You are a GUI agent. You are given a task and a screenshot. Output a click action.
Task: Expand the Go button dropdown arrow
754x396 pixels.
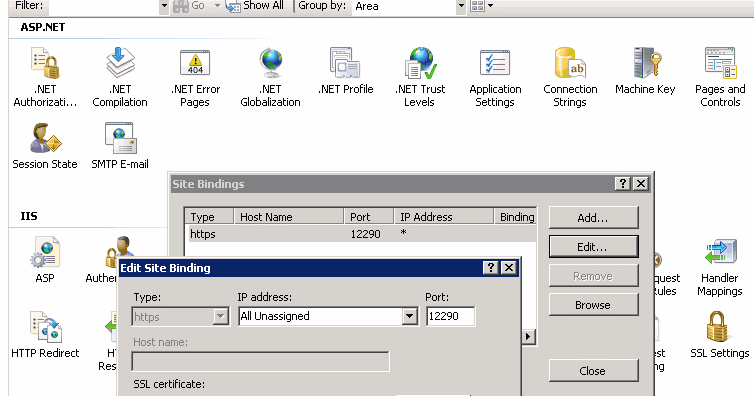pos(217,6)
